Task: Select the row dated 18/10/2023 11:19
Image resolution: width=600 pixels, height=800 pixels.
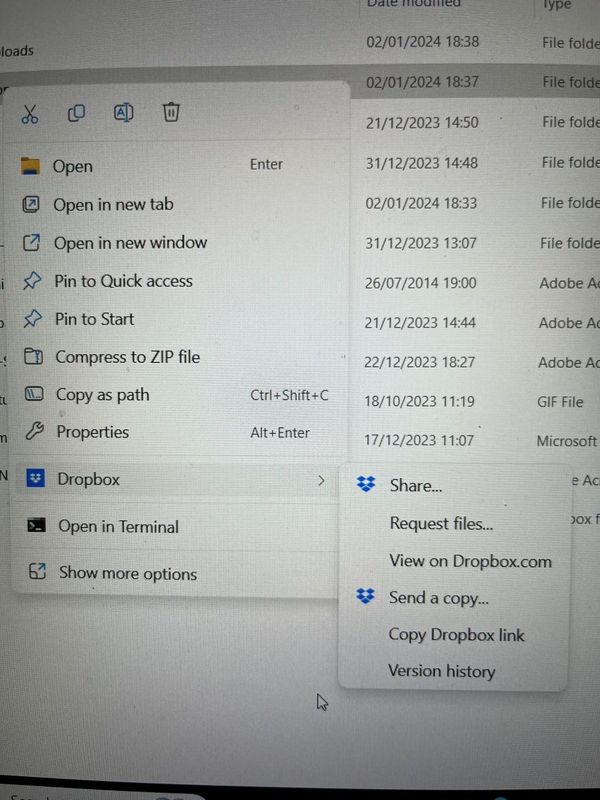Action: click(474, 402)
